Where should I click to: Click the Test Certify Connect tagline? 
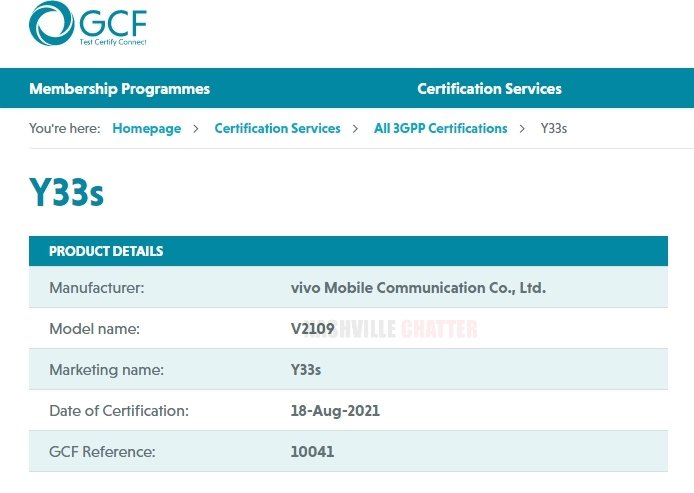(x=111, y=43)
